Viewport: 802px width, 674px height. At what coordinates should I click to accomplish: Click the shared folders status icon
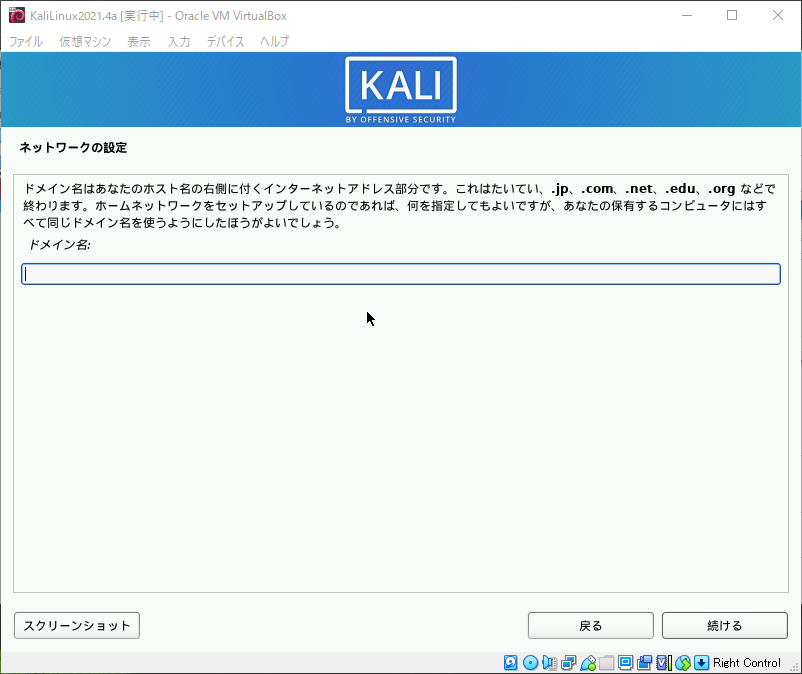click(x=607, y=663)
